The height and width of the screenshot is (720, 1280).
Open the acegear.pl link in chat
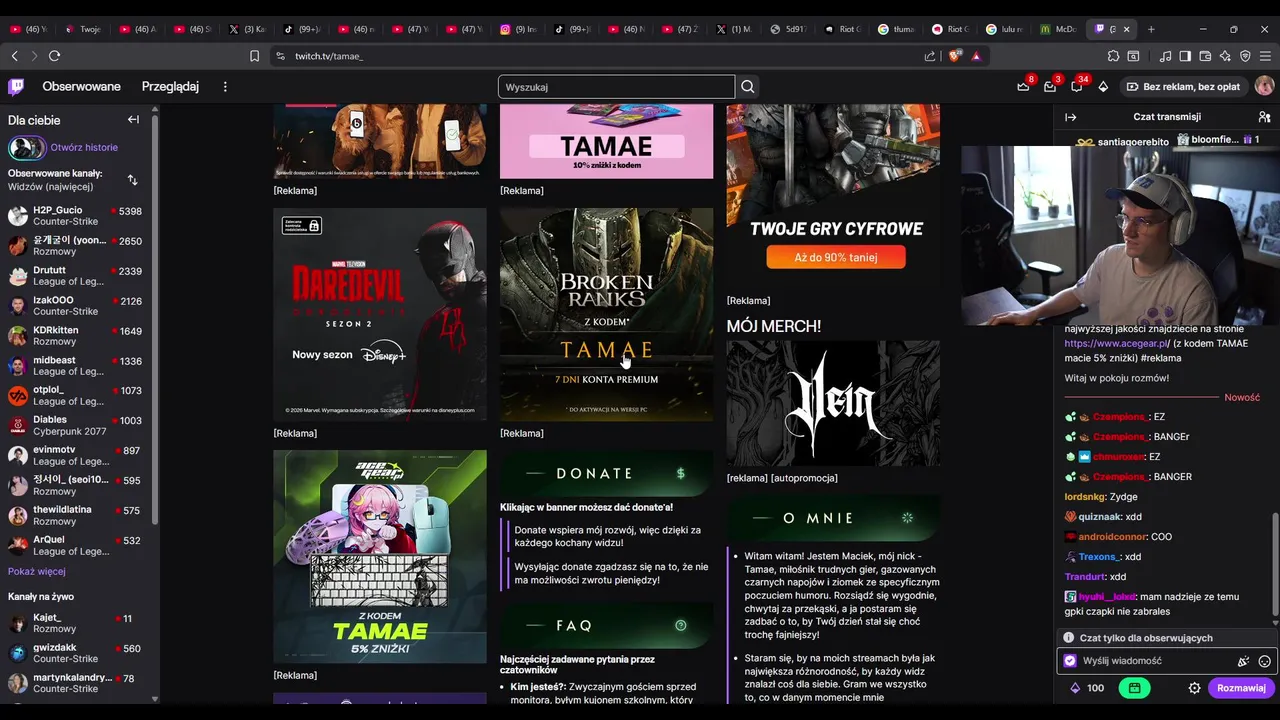point(1117,343)
